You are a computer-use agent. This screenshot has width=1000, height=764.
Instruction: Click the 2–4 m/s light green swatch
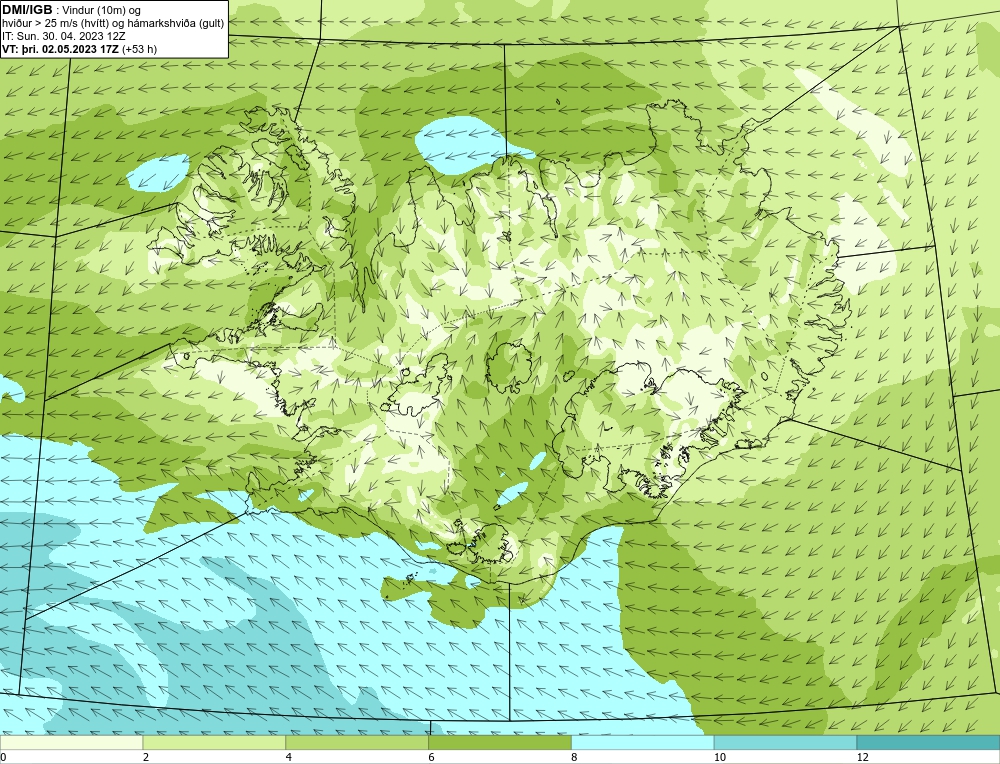[214, 742]
